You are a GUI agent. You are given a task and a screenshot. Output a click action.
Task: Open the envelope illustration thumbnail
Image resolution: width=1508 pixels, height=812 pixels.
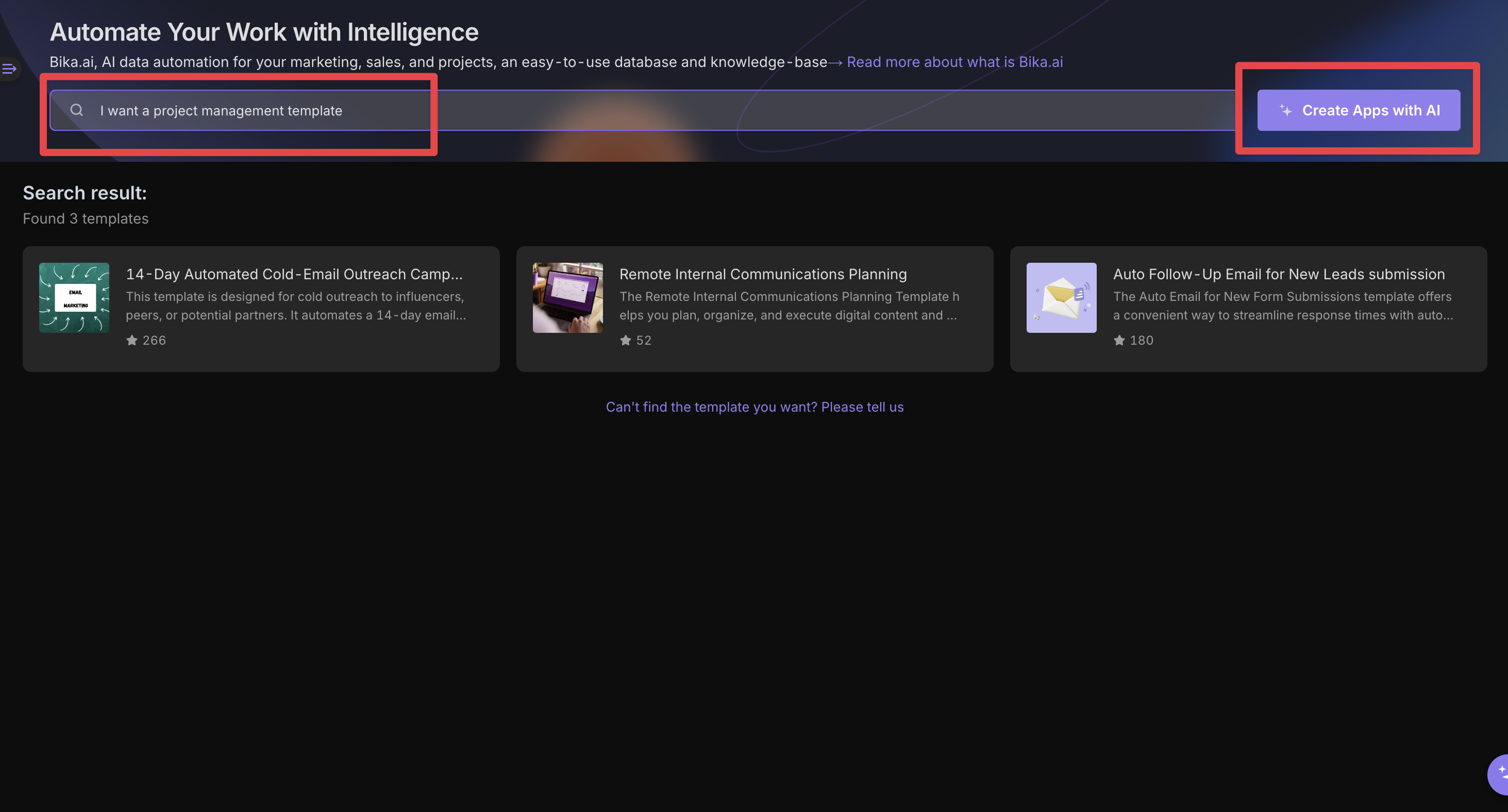click(x=1061, y=297)
